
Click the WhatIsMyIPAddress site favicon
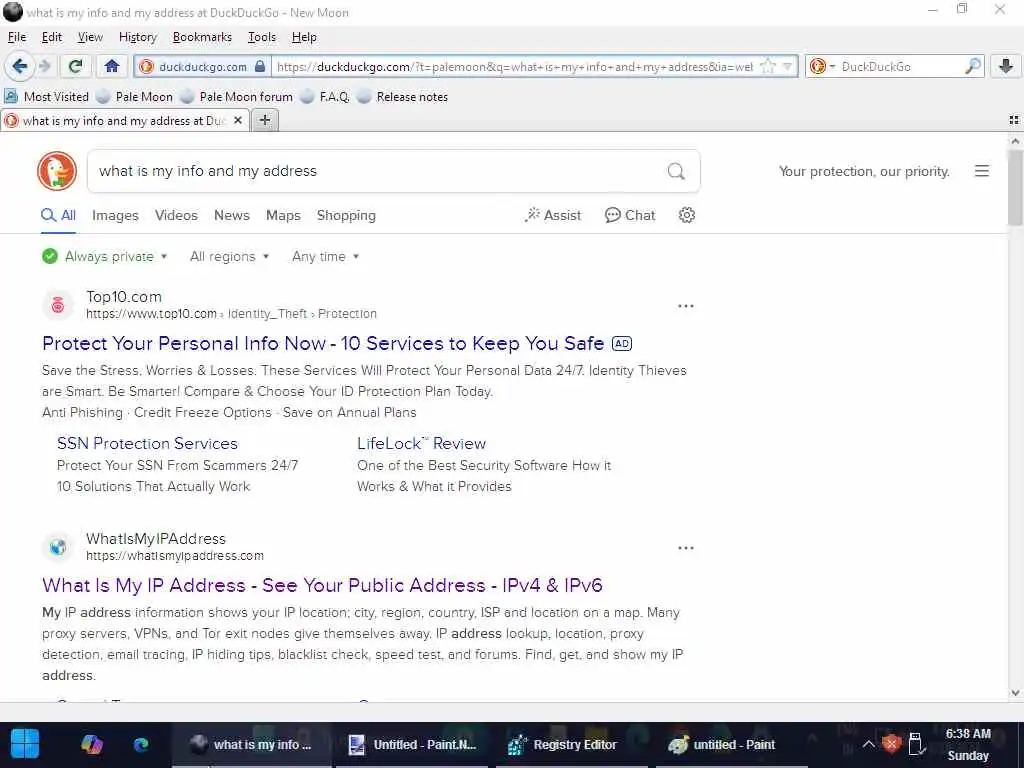click(57, 547)
